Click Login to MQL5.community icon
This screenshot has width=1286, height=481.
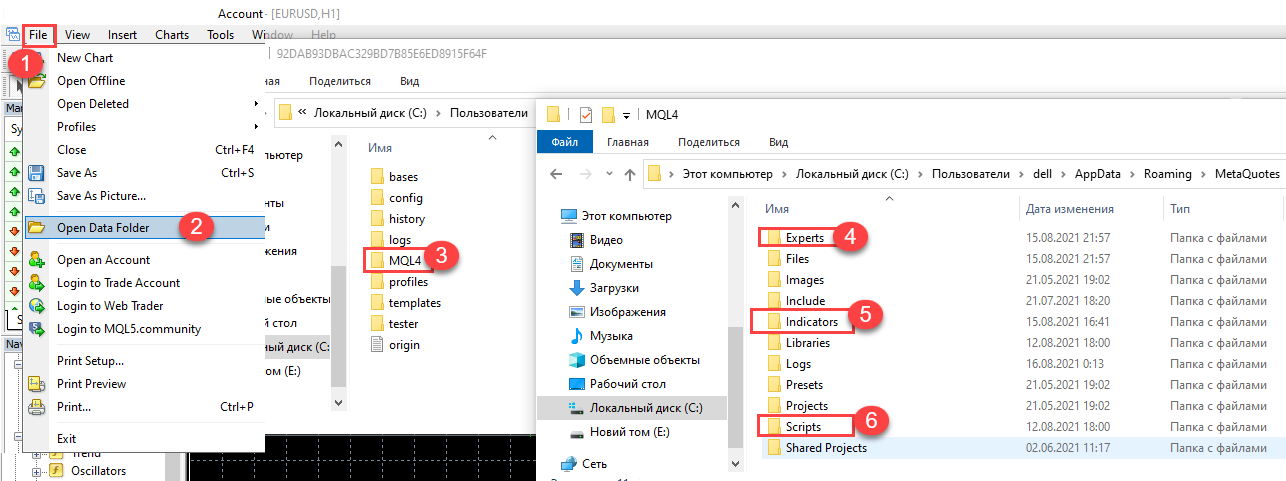(37, 329)
